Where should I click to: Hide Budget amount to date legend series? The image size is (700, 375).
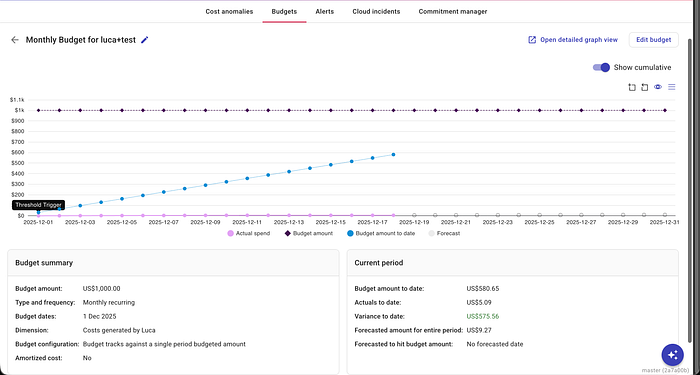(x=381, y=233)
